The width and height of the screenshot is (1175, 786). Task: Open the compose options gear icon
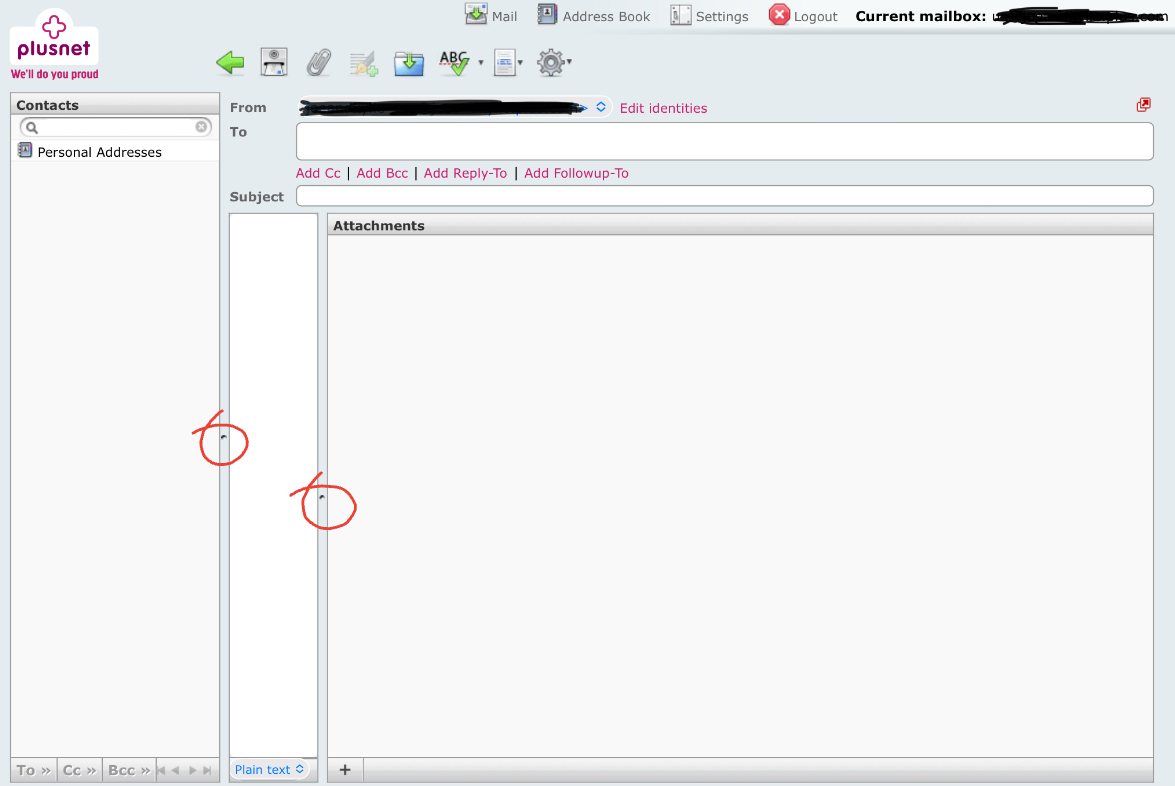tap(550, 62)
